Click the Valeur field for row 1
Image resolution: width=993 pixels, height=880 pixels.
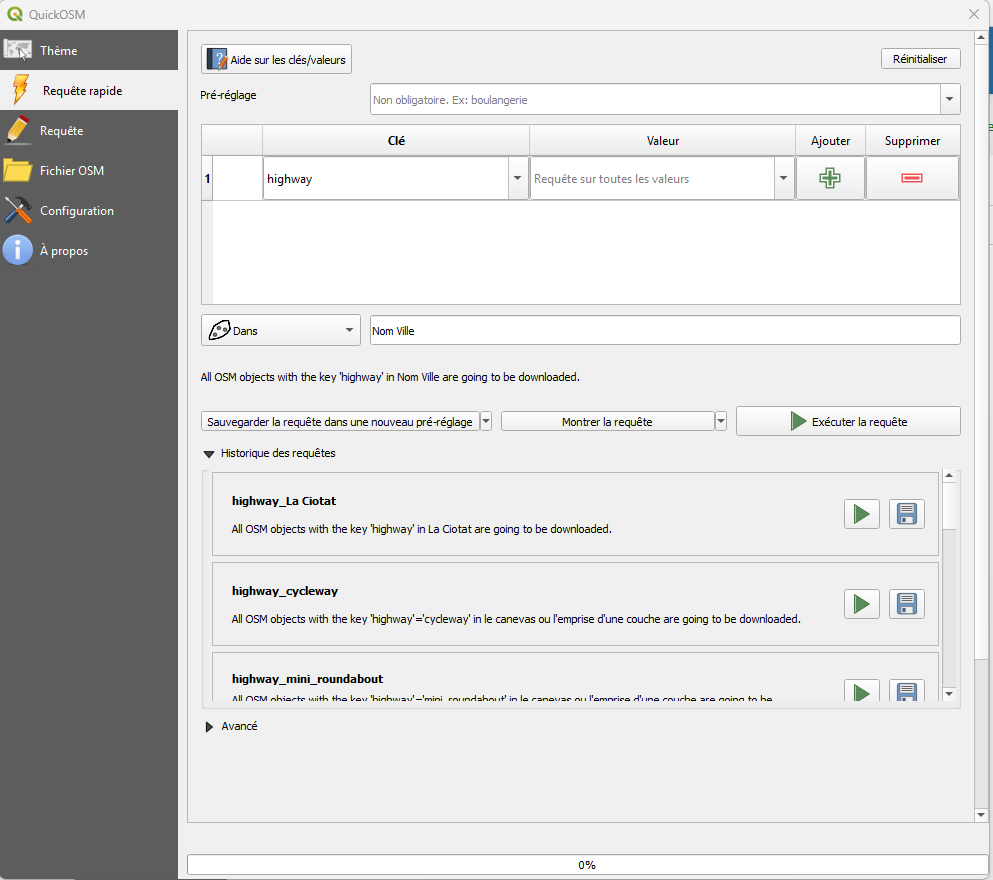click(652, 179)
